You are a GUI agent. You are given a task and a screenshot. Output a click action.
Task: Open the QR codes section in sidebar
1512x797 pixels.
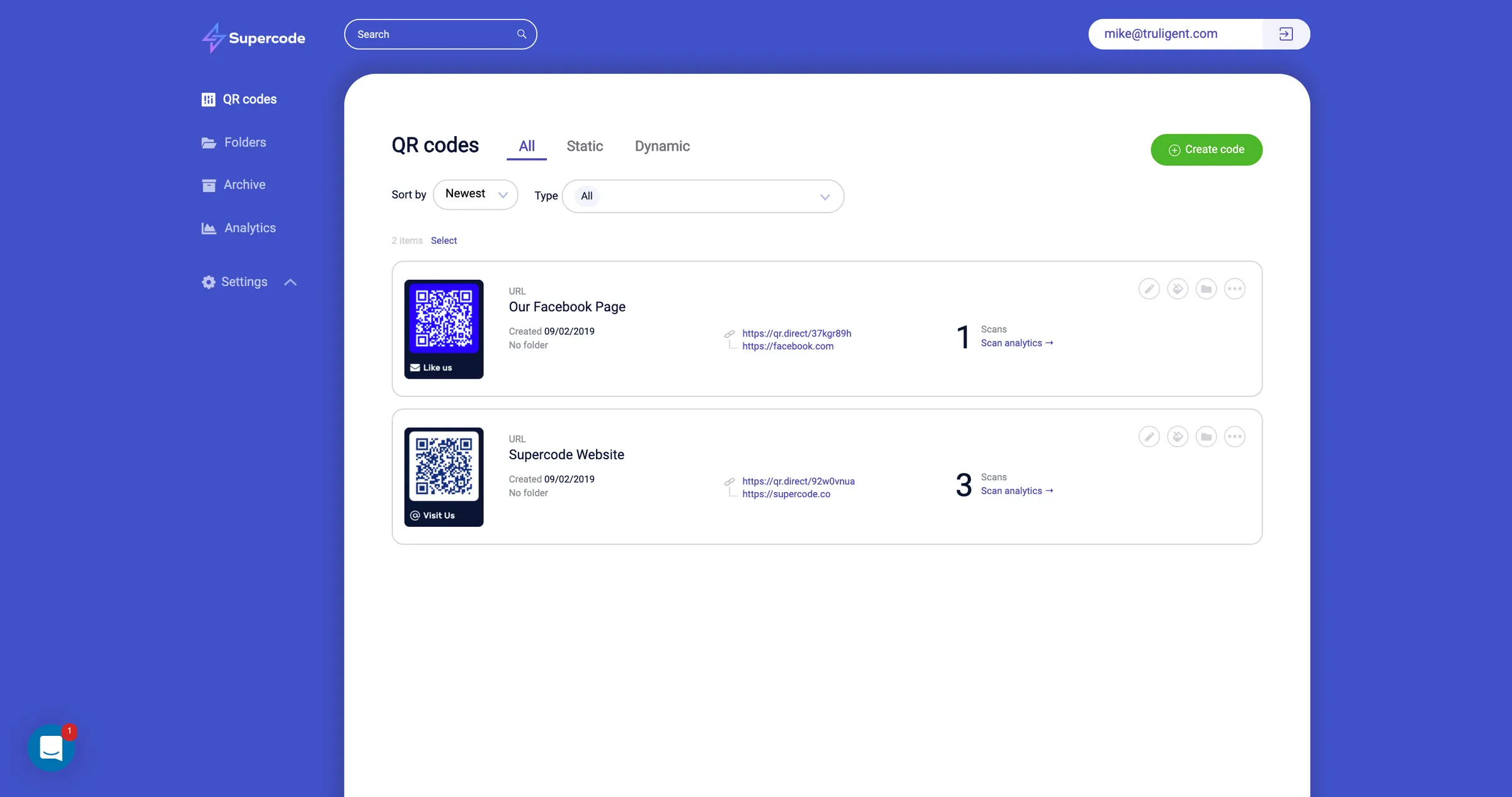pyautogui.click(x=249, y=99)
